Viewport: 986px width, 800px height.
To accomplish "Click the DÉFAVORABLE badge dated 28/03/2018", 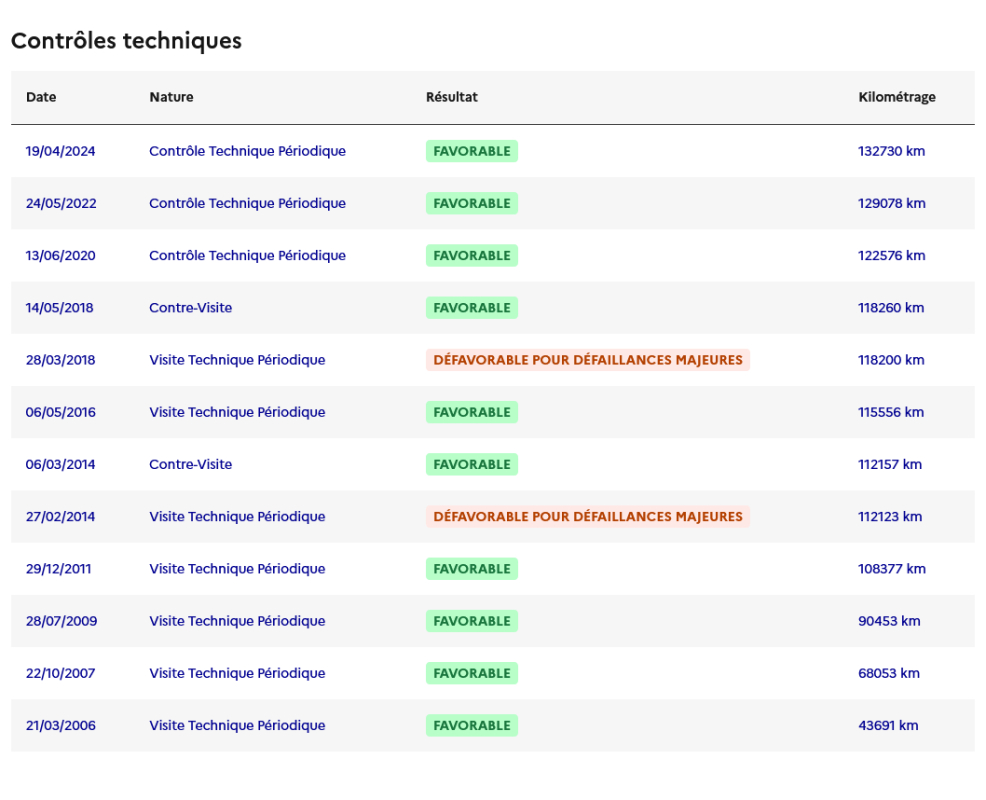I will point(588,360).
